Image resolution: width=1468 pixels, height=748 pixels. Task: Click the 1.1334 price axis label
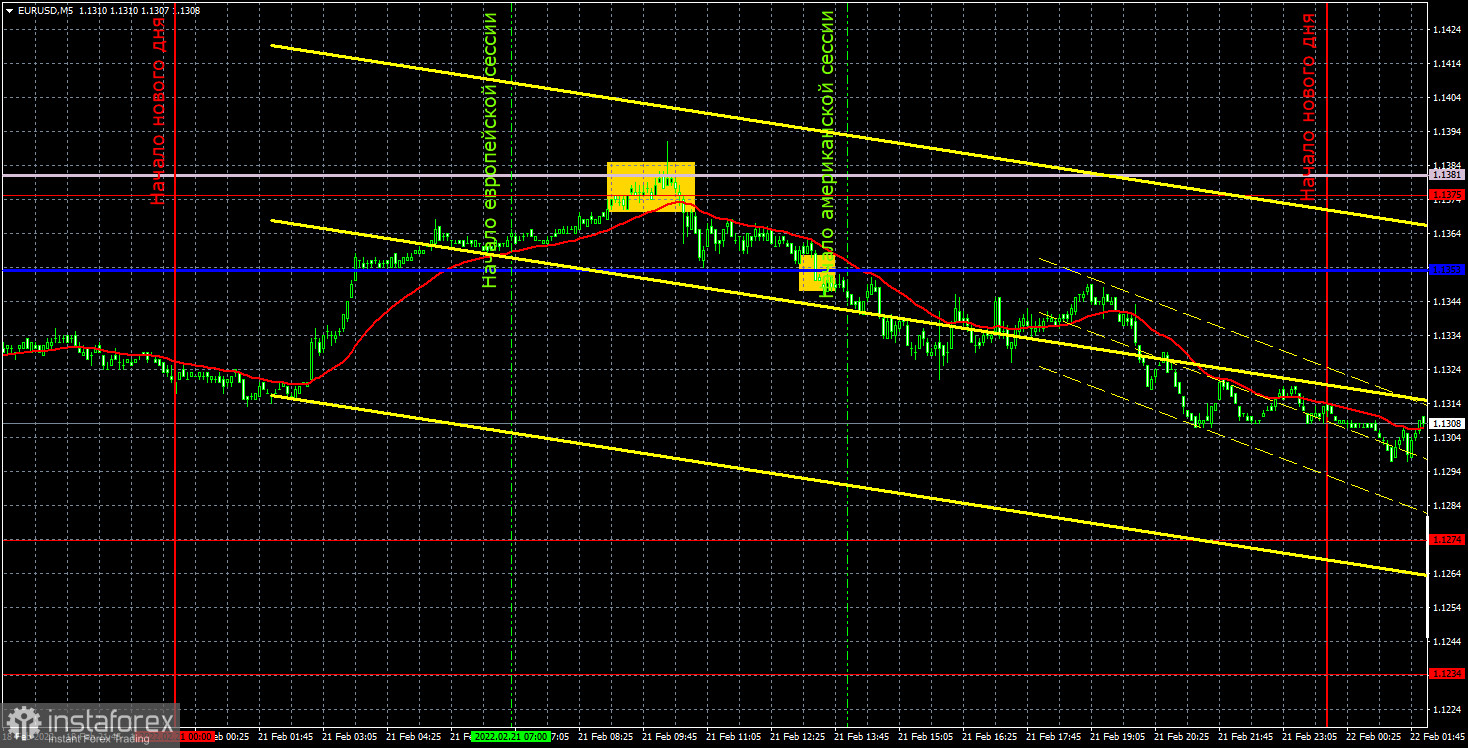(1447, 336)
